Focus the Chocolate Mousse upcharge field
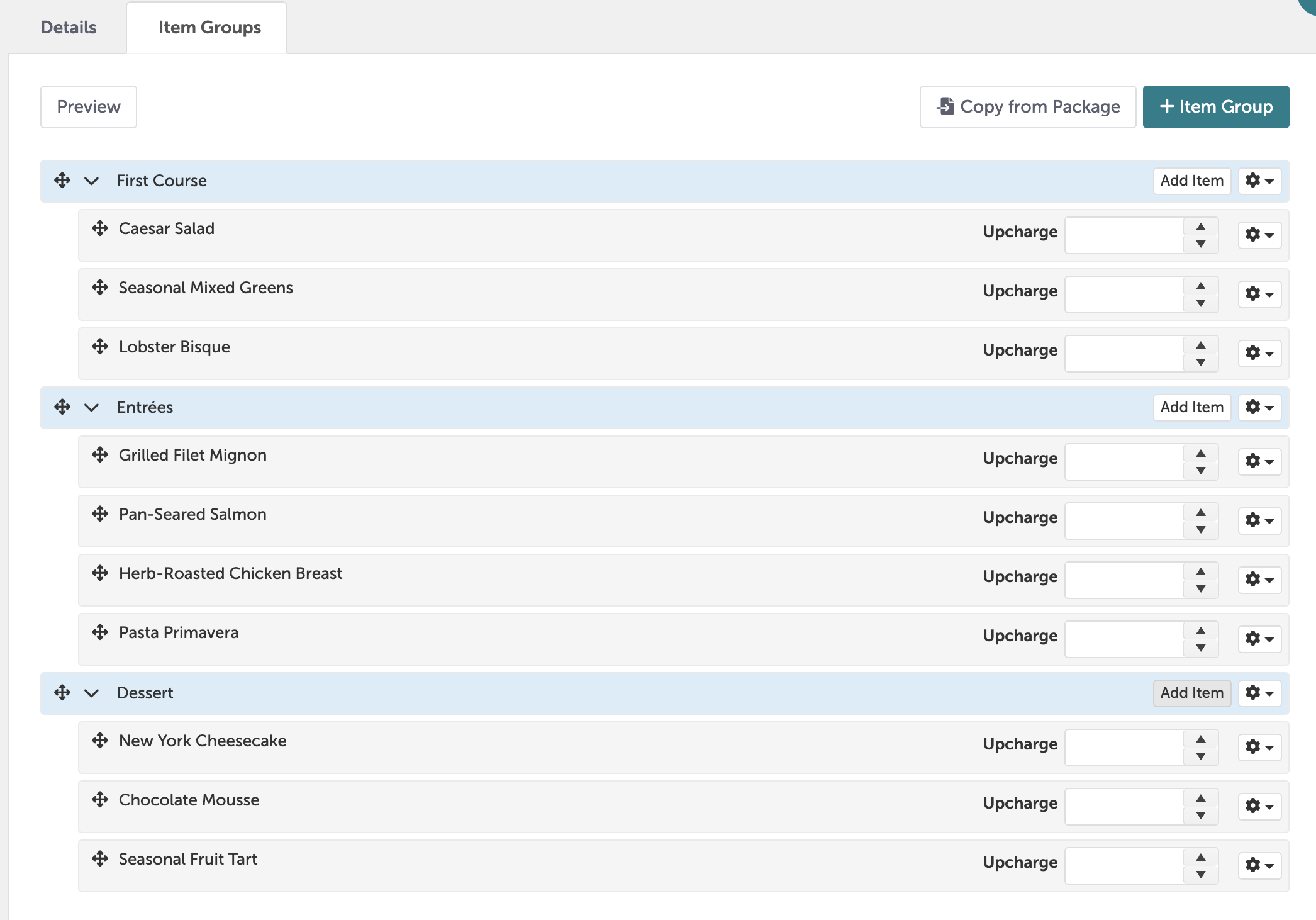Image resolution: width=1316 pixels, height=920 pixels. coord(1124,807)
